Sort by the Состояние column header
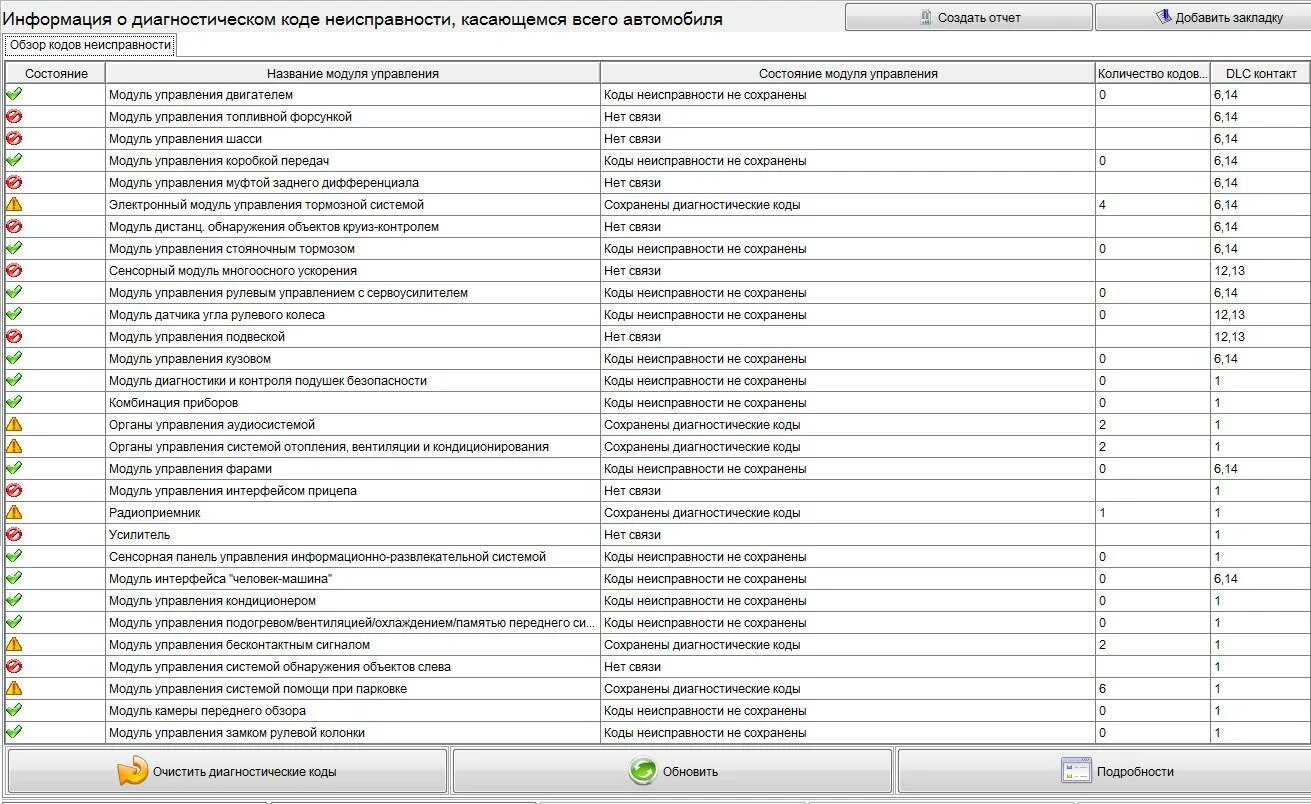This screenshot has width=1311, height=804. (x=56, y=73)
